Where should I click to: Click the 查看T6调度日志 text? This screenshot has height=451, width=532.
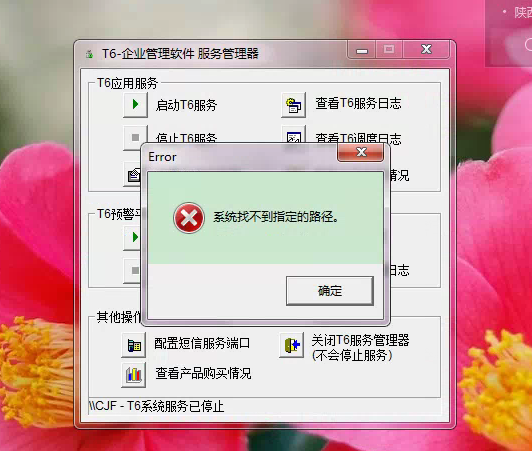coord(358,137)
